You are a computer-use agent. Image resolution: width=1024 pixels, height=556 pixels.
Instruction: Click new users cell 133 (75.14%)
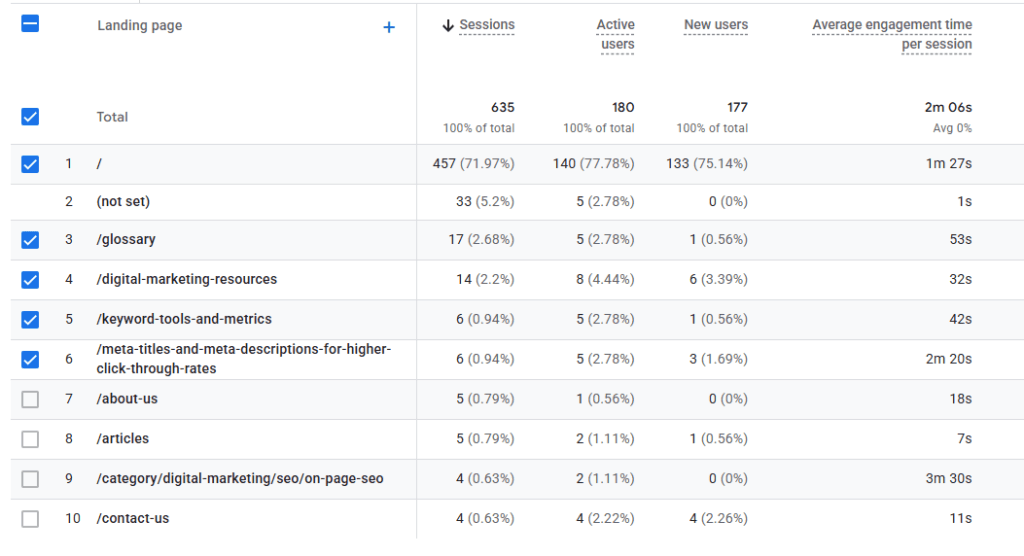(x=707, y=163)
